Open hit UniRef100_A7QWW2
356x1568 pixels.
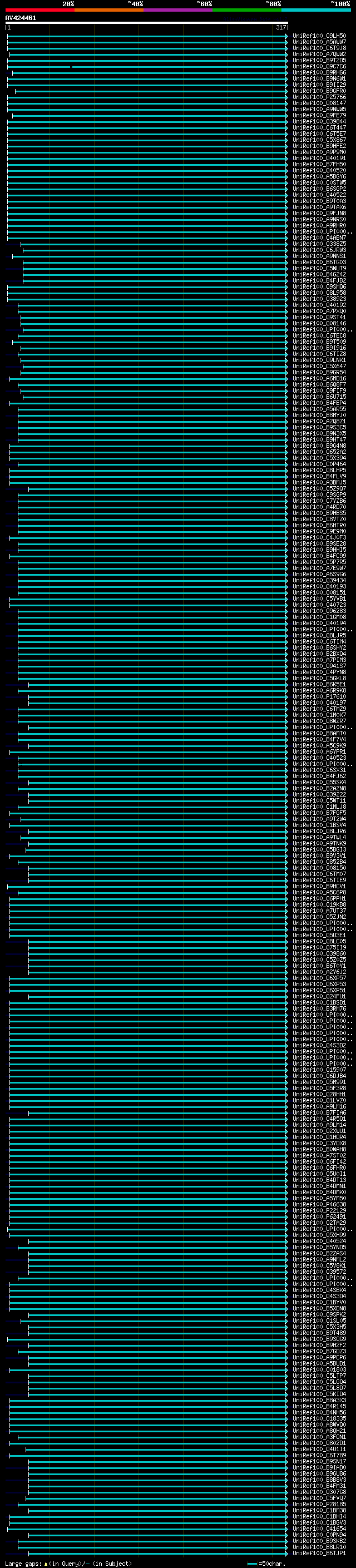[319, 54]
